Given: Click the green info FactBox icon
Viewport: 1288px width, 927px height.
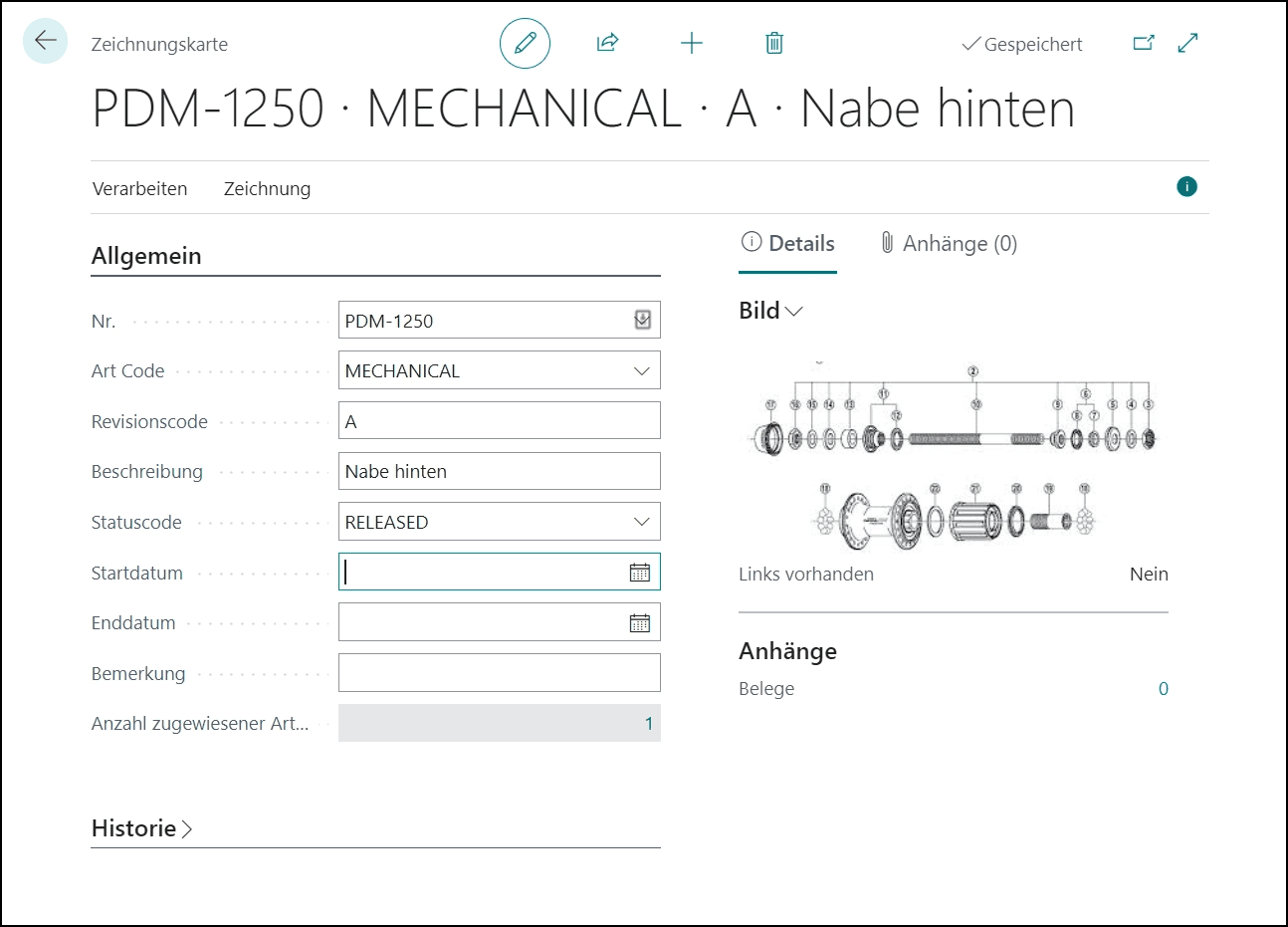Looking at the screenshot, I should click(1186, 187).
